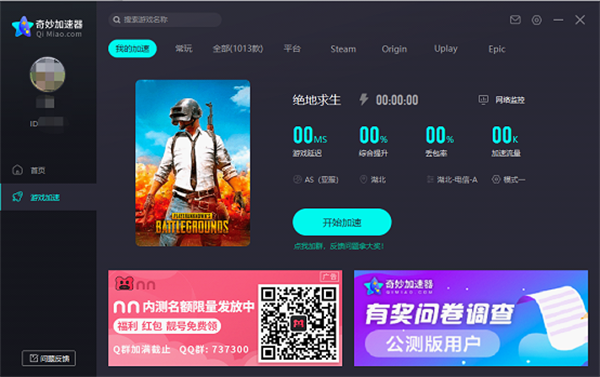600x377 pixels.
Task: Open the 首页 home sidebar item
Action: click(48, 170)
